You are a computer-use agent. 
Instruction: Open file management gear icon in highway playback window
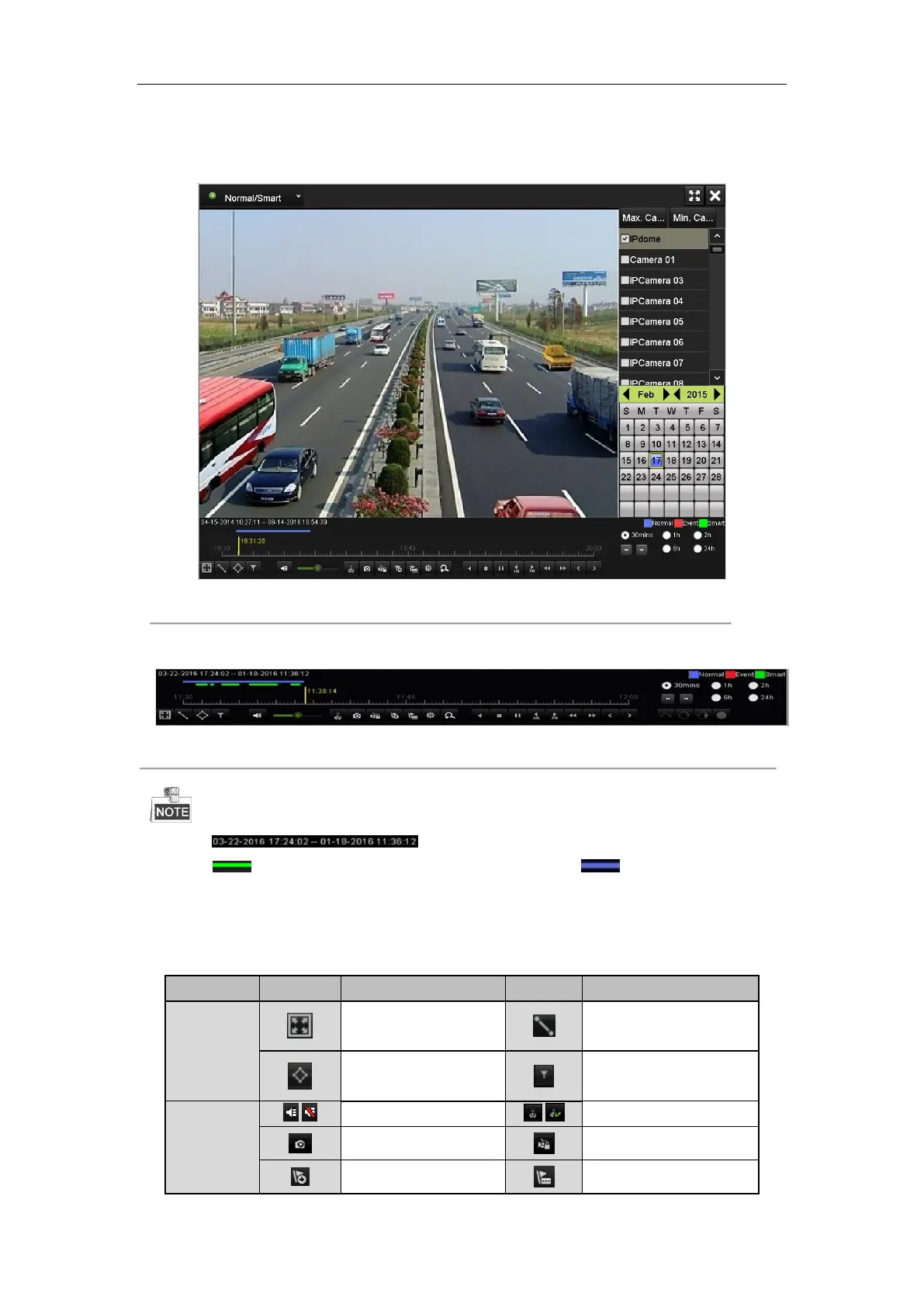pyautogui.click(x=428, y=568)
